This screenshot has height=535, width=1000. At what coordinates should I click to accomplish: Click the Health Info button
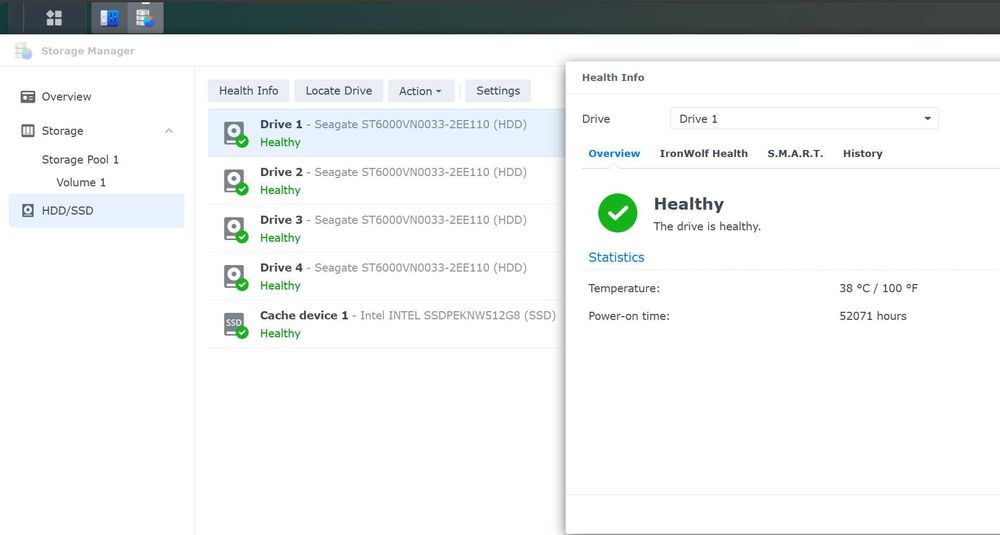point(248,91)
